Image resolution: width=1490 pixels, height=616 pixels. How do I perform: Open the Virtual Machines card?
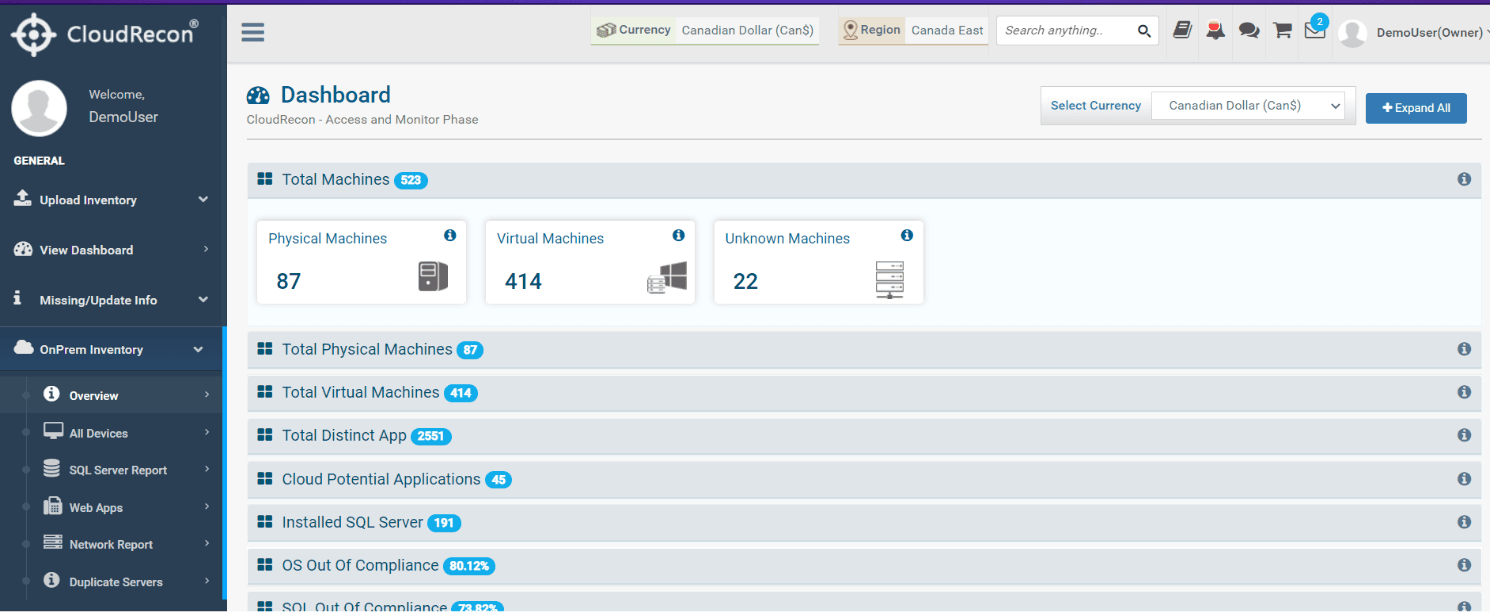(590, 262)
